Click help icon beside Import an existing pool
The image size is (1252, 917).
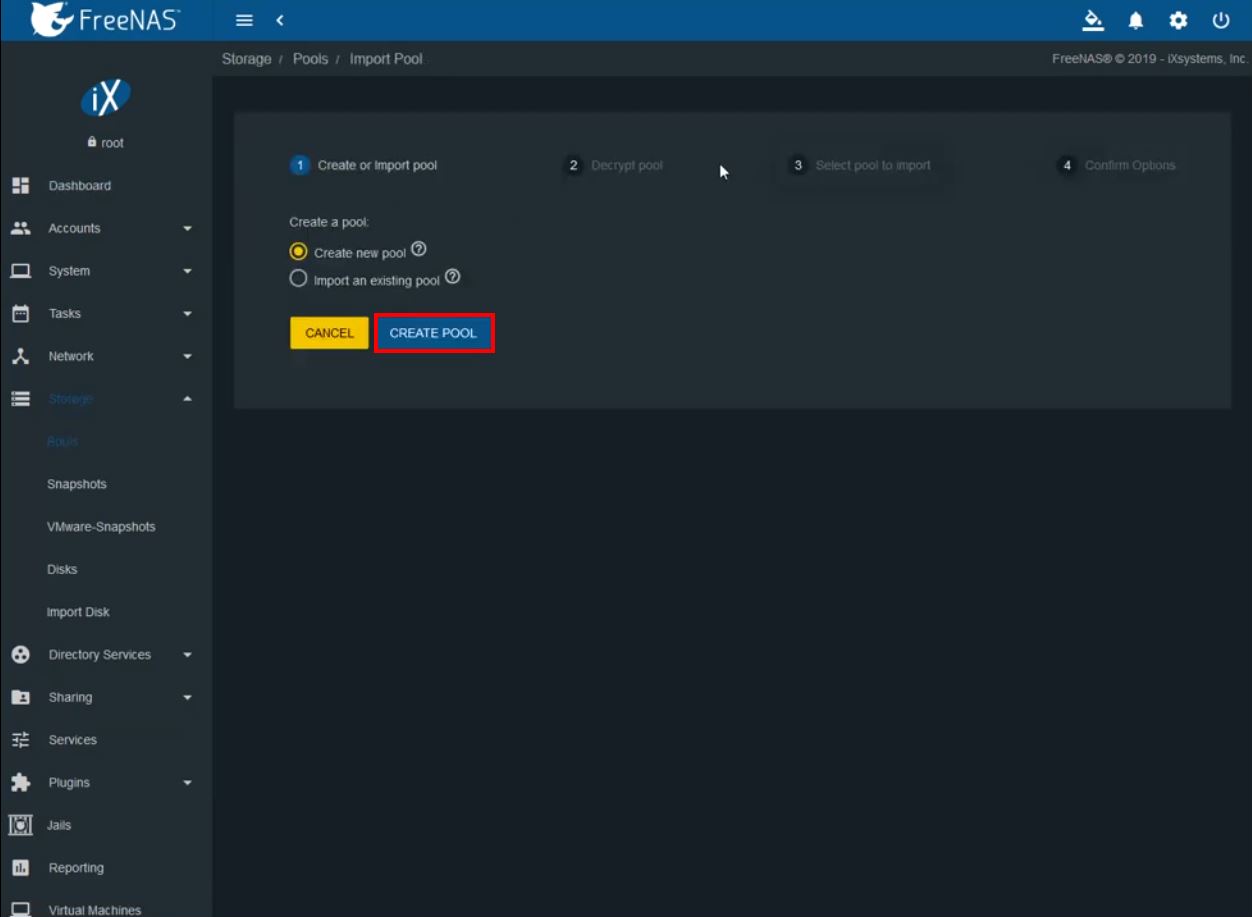coord(452,277)
